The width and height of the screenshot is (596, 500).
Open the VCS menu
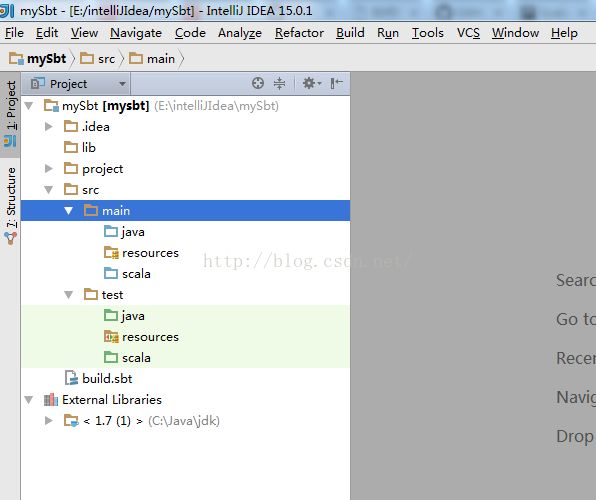[x=468, y=33]
